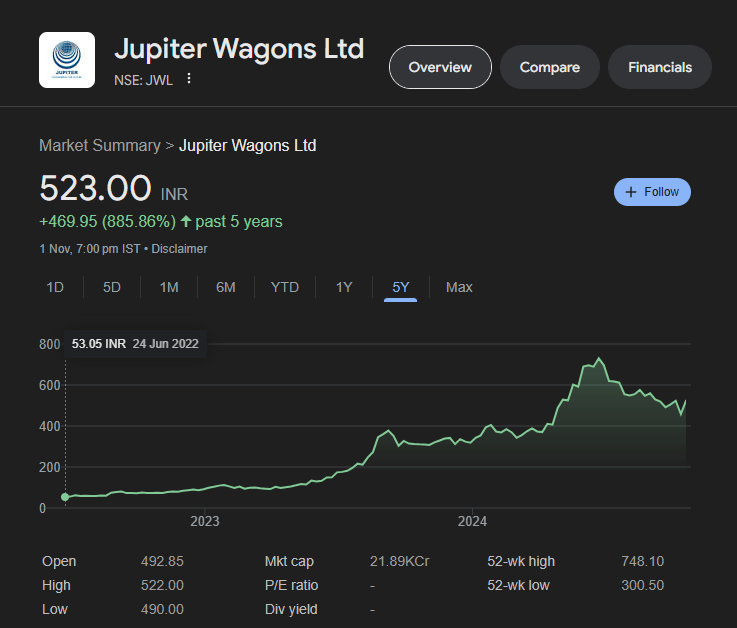Switch to the Compare tab

click(549, 67)
